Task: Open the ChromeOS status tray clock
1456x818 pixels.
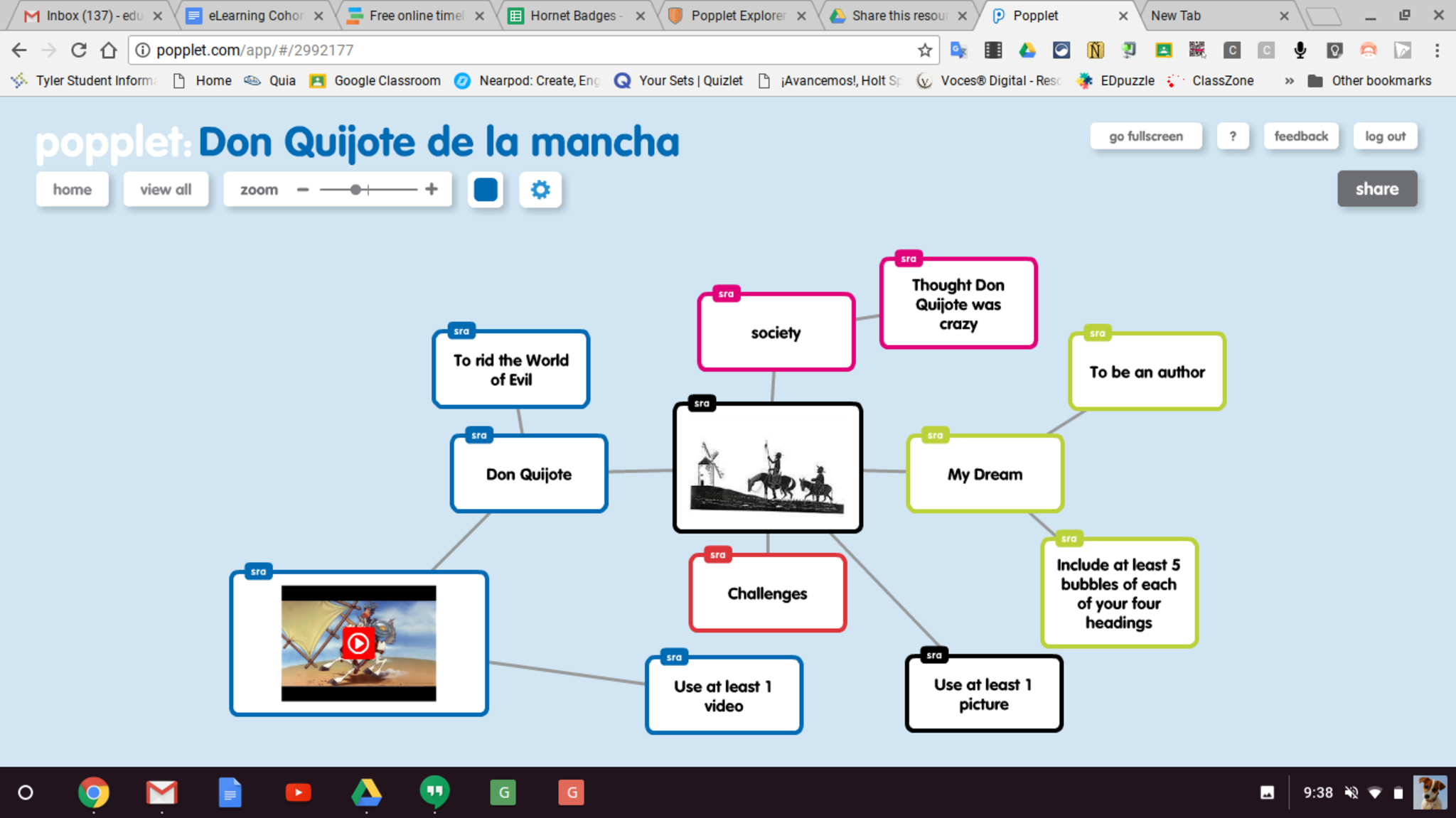Action: (1317, 792)
